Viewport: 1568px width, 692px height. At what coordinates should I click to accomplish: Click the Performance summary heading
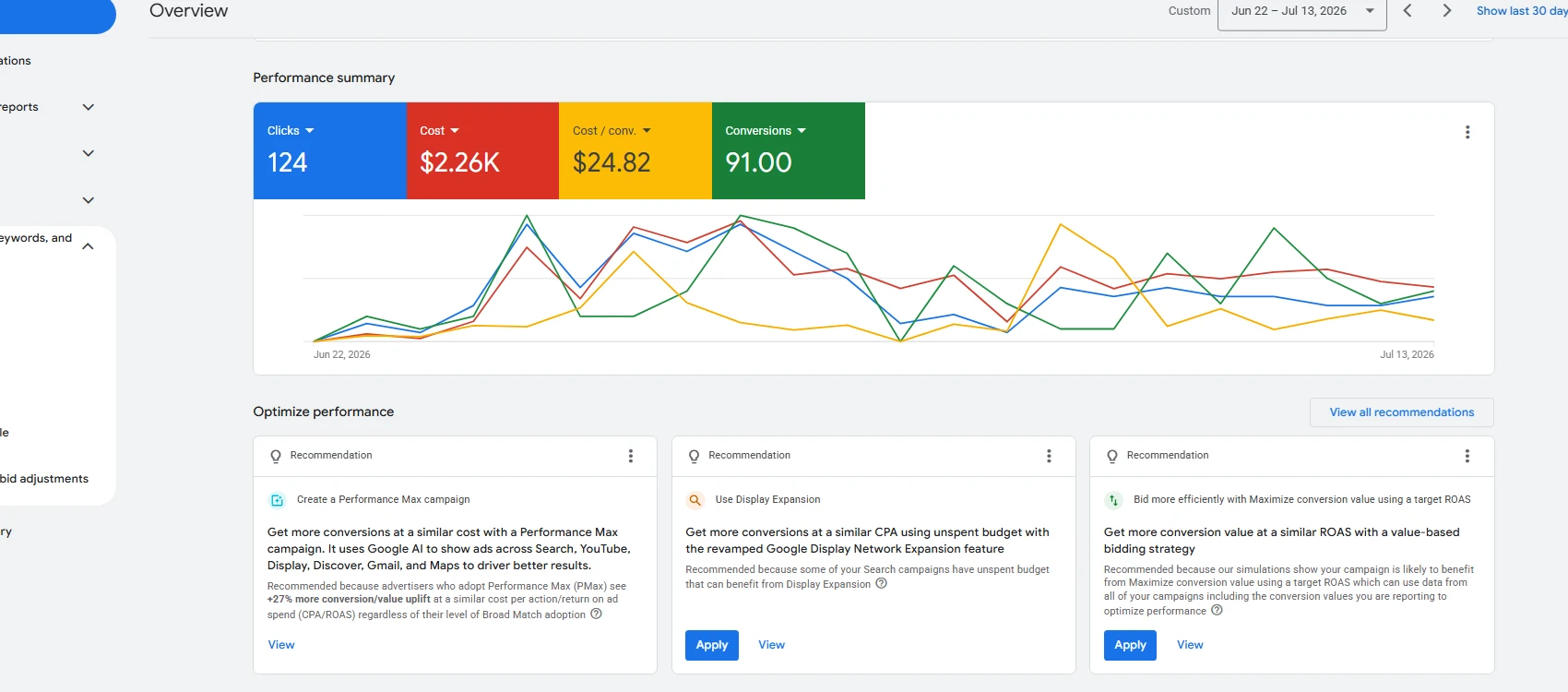pyautogui.click(x=324, y=78)
